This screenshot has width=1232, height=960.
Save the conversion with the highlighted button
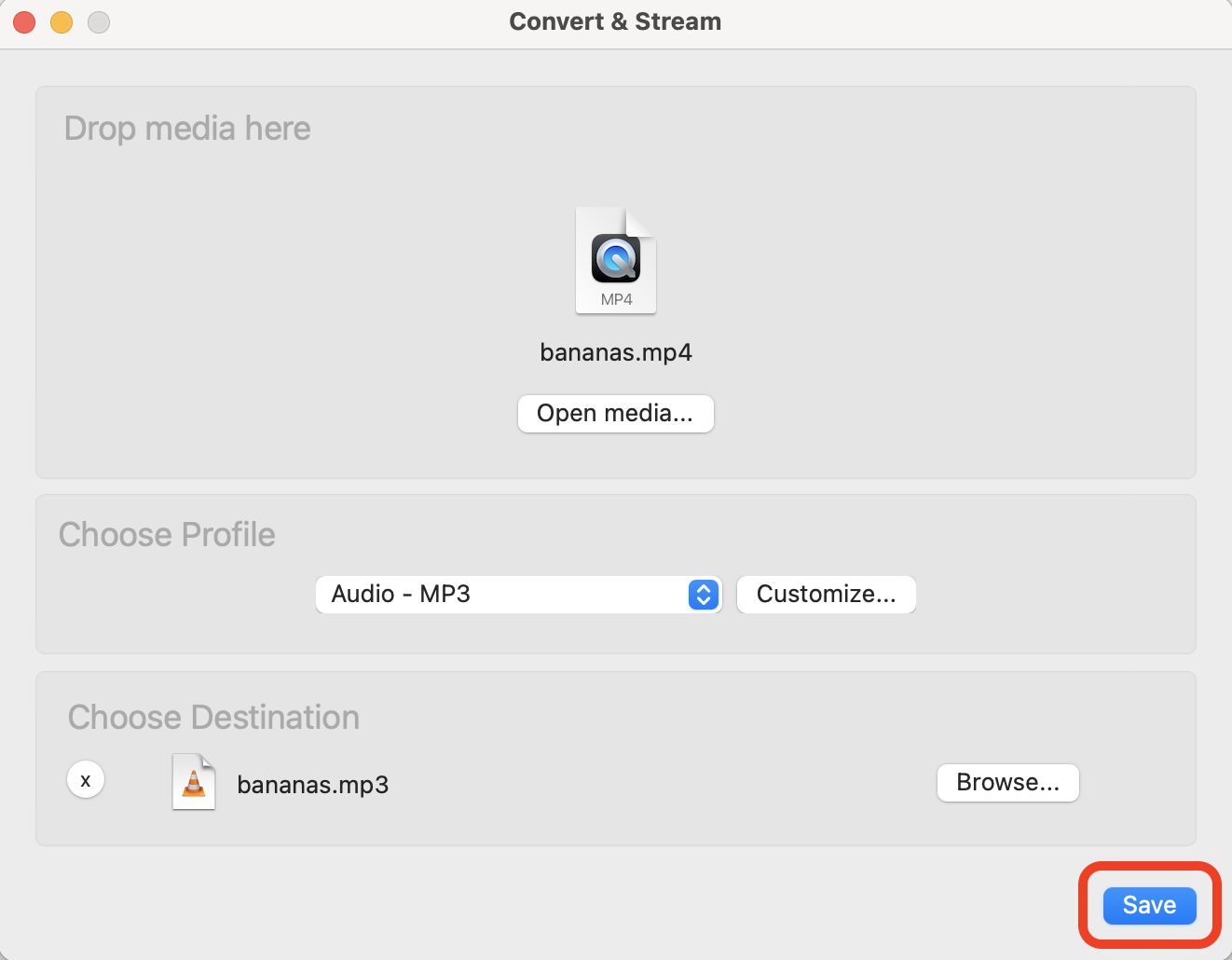(x=1148, y=904)
